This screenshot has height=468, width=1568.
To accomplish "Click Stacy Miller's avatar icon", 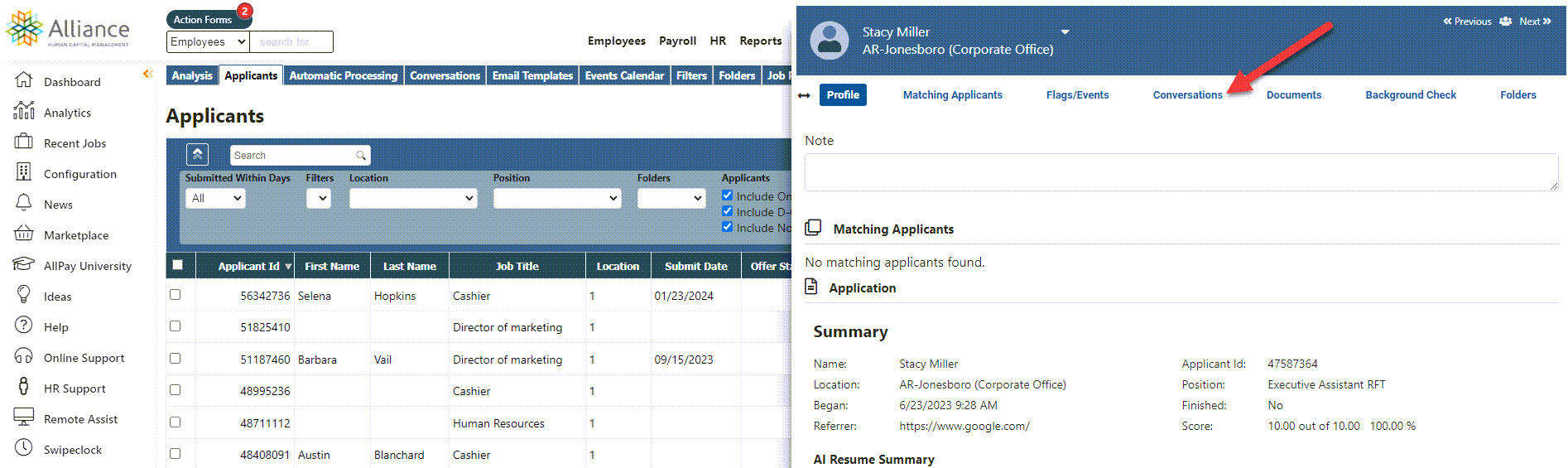I will 830,40.
